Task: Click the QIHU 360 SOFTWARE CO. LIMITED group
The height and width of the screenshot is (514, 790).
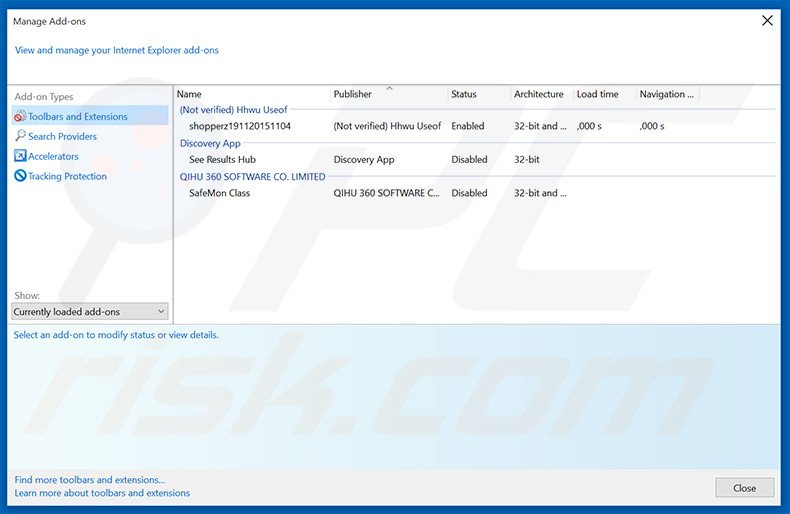Action: [x=252, y=177]
